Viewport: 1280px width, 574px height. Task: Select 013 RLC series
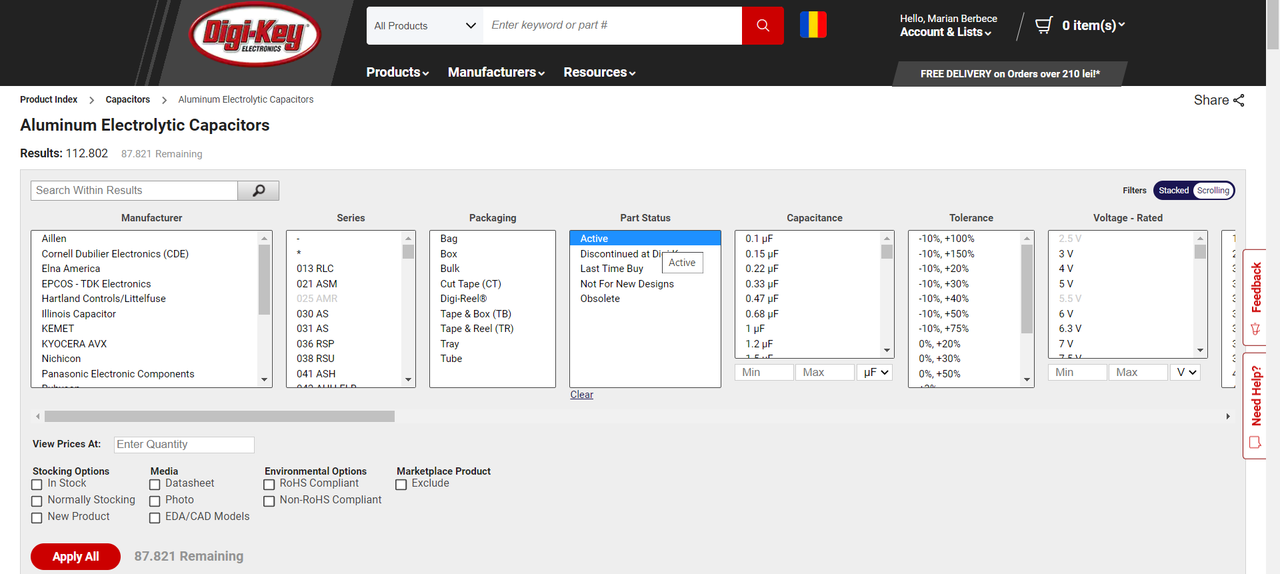(x=345, y=268)
